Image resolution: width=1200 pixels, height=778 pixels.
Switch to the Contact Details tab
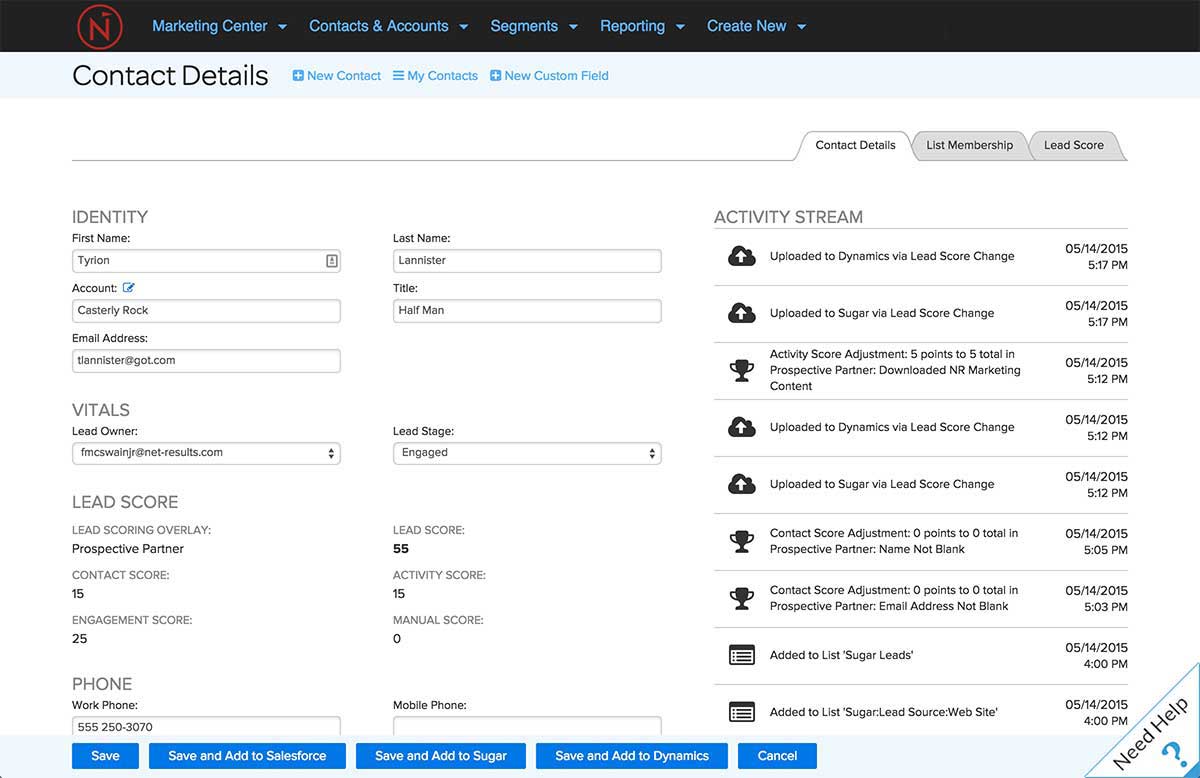[855, 145]
